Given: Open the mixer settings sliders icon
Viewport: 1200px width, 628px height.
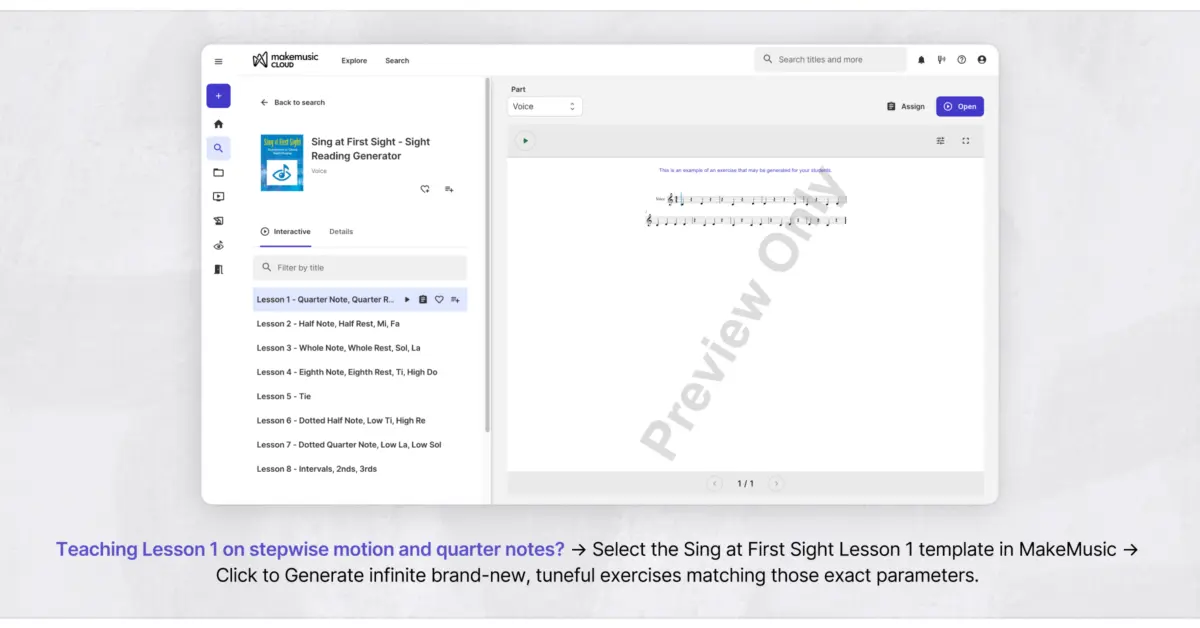Looking at the screenshot, I should 940,141.
